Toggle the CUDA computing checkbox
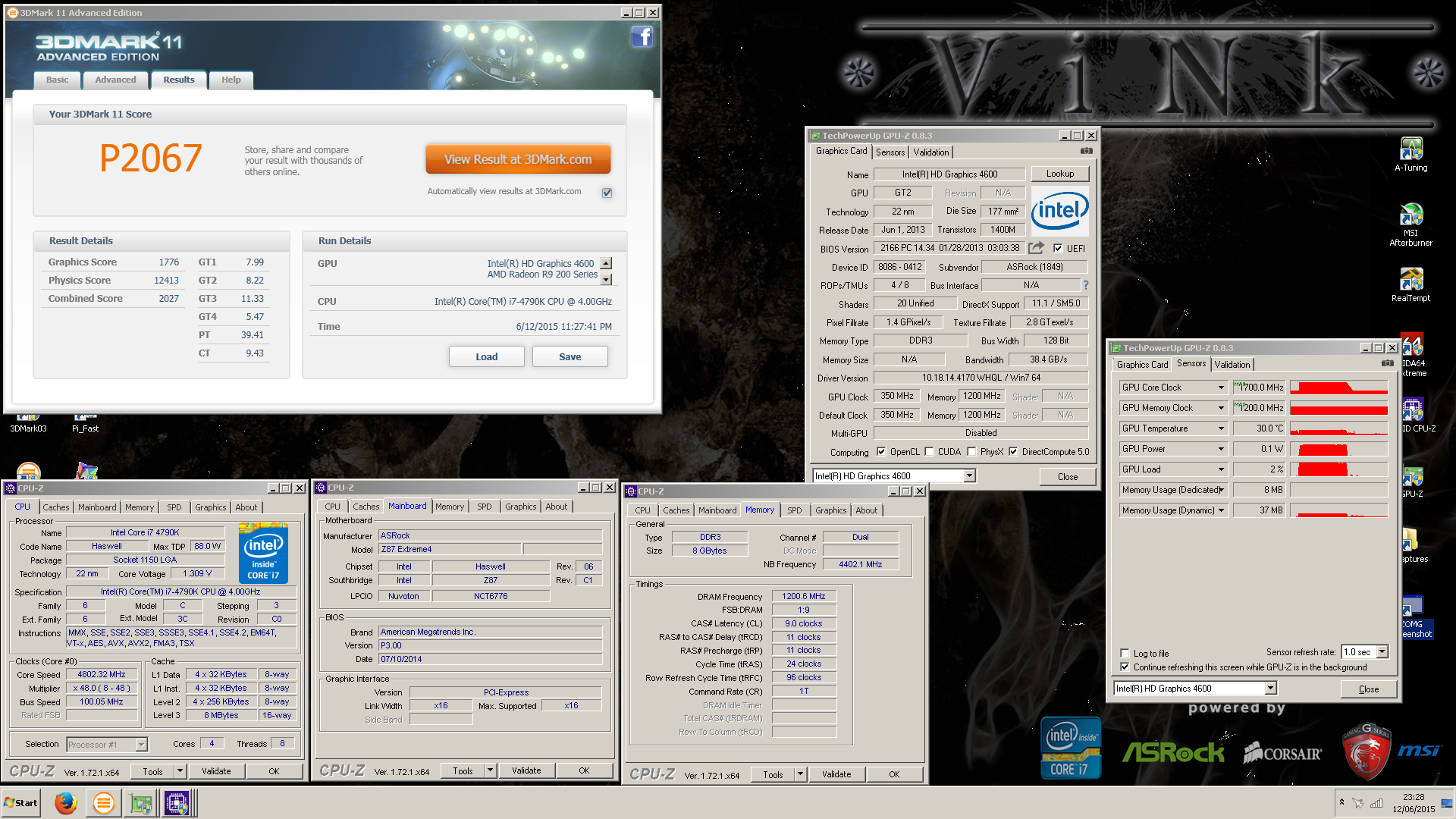This screenshot has width=1456, height=819. click(929, 451)
